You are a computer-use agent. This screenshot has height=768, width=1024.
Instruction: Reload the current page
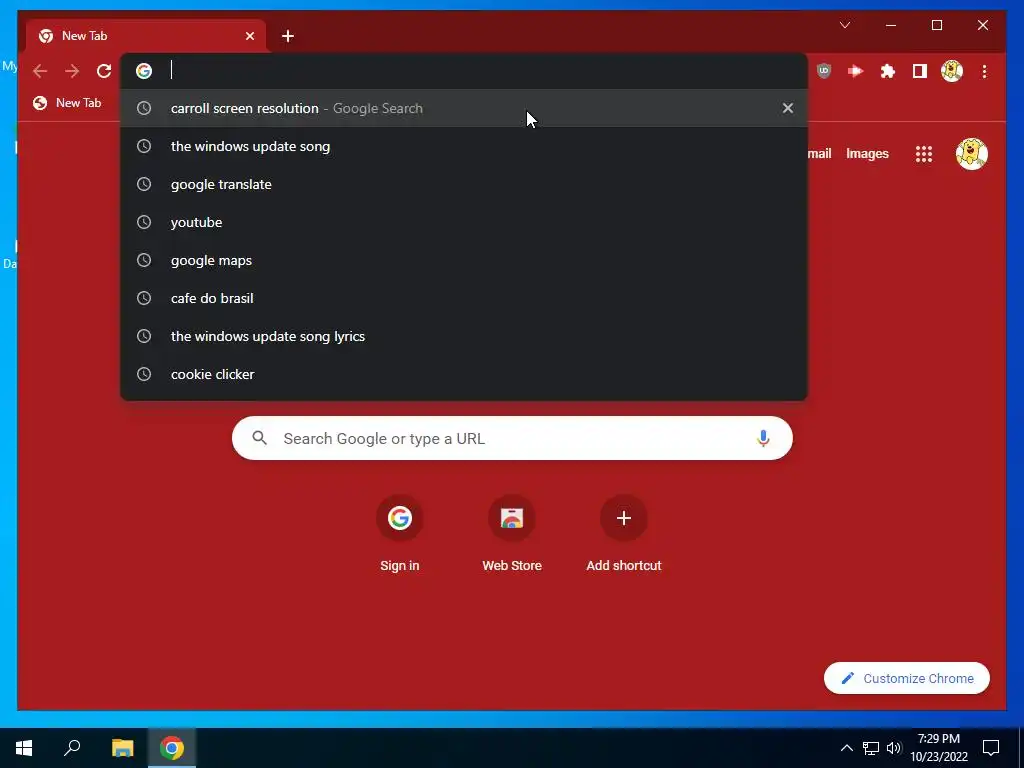click(104, 71)
